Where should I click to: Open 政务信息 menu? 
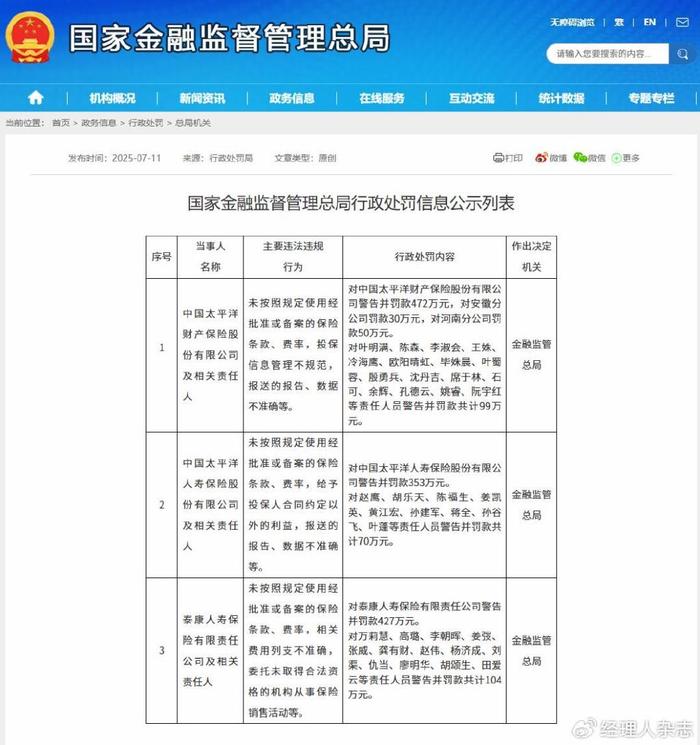292,98
